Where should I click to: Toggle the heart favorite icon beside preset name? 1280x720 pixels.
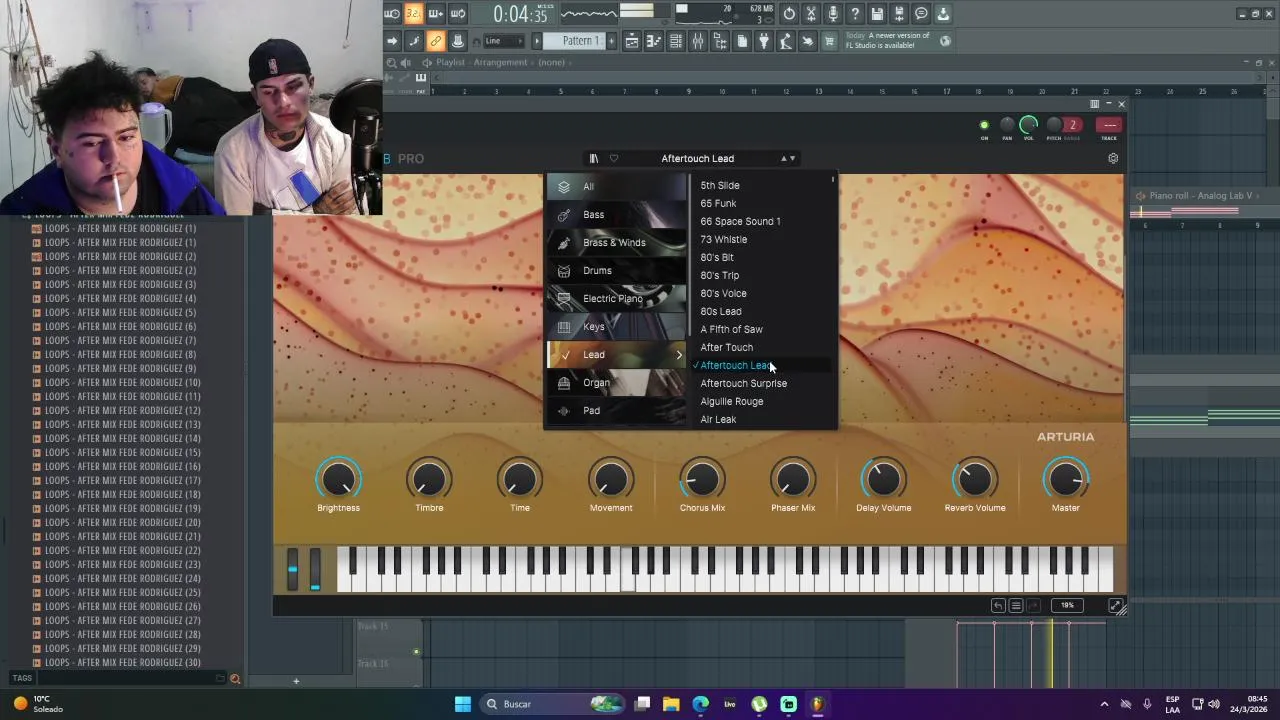pos(614,158)
